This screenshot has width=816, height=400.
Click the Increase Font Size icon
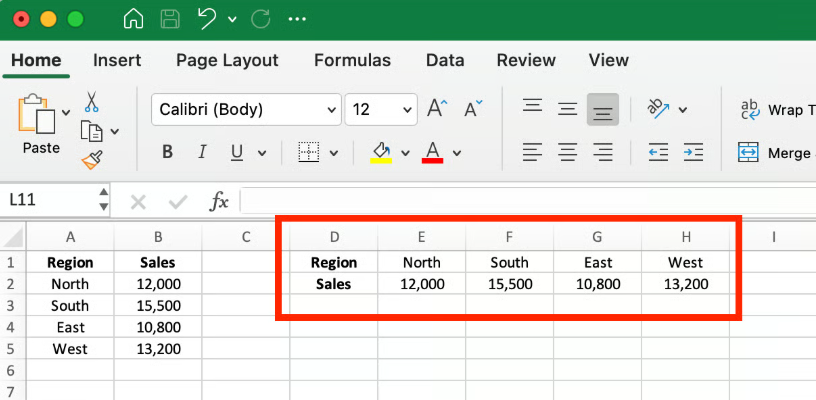point(437,109)
